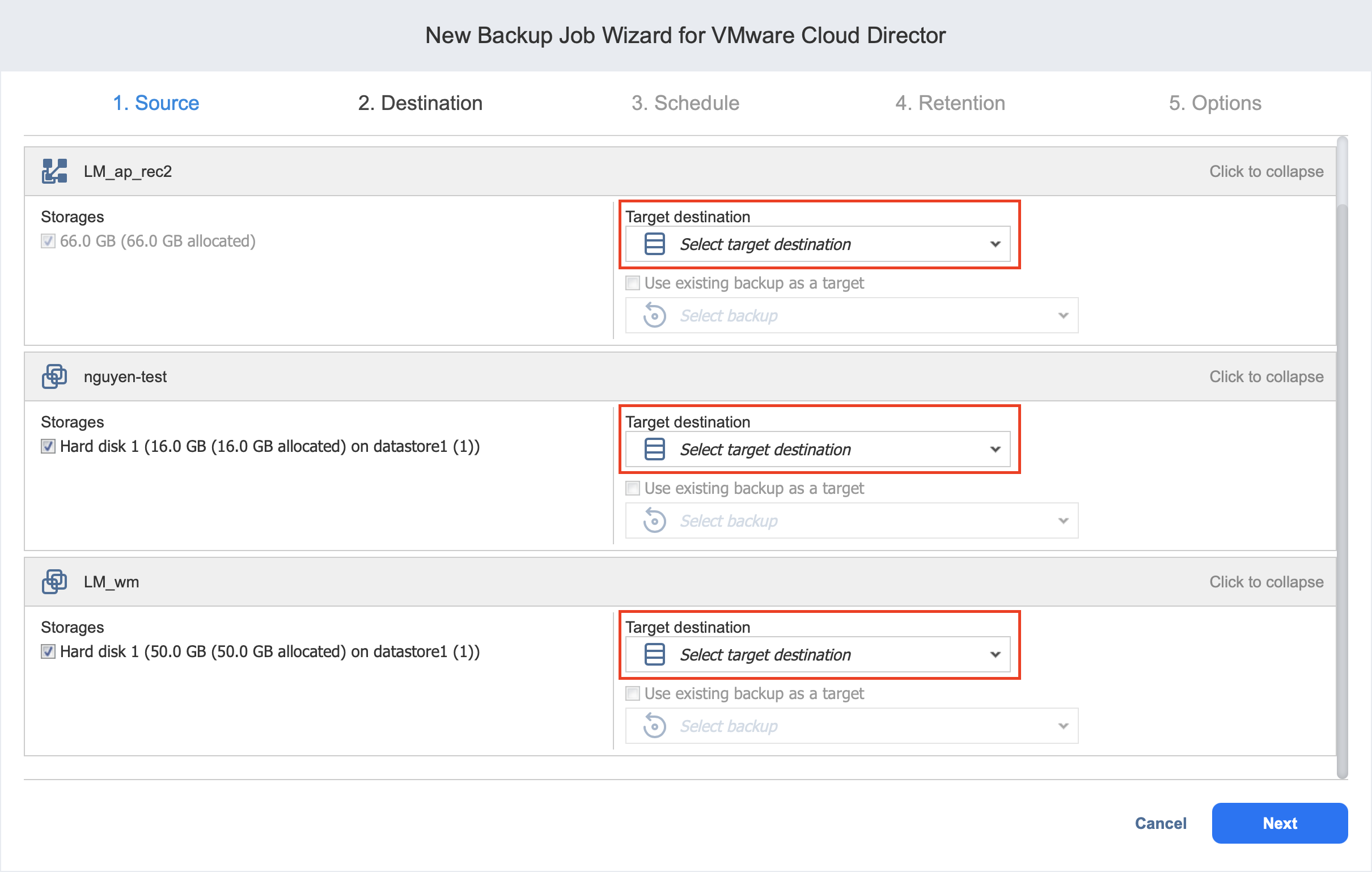Click repository icon in LM_wm target destination

coord(654,654)
